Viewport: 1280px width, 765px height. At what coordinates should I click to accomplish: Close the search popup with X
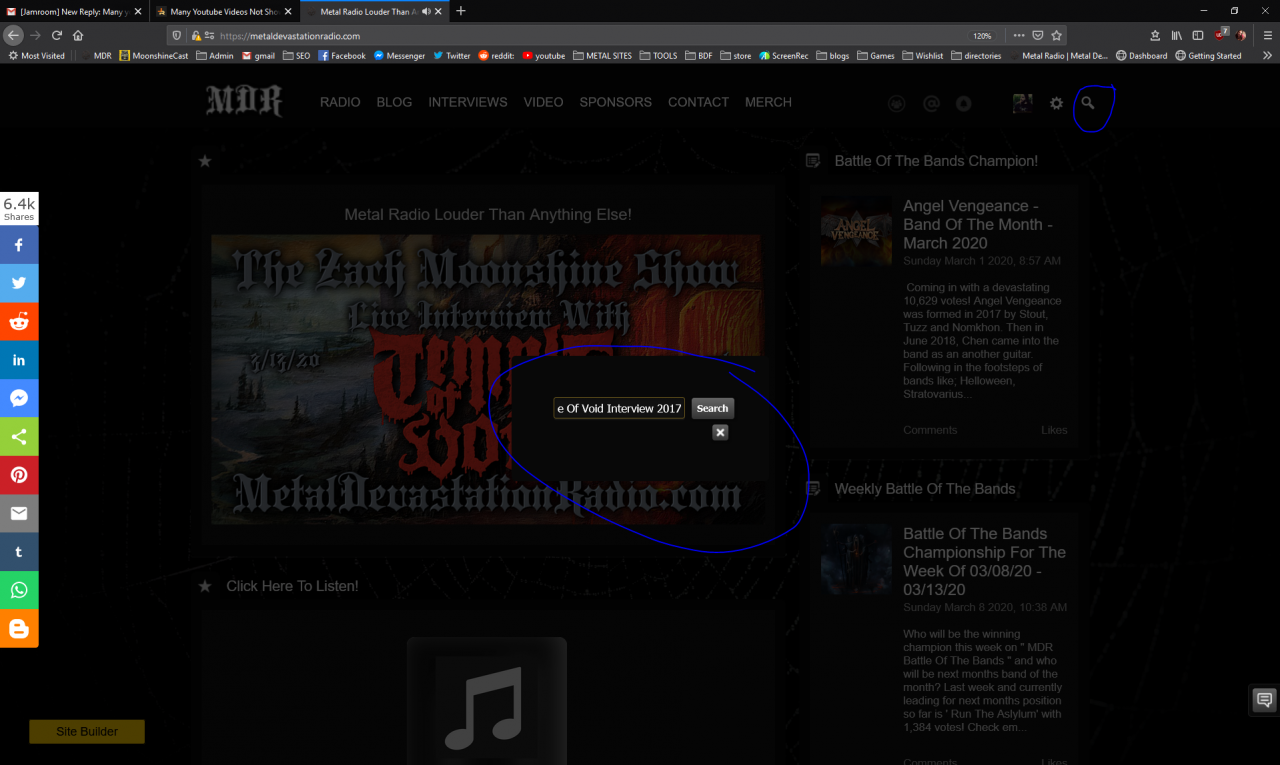[x=720, y=432]
